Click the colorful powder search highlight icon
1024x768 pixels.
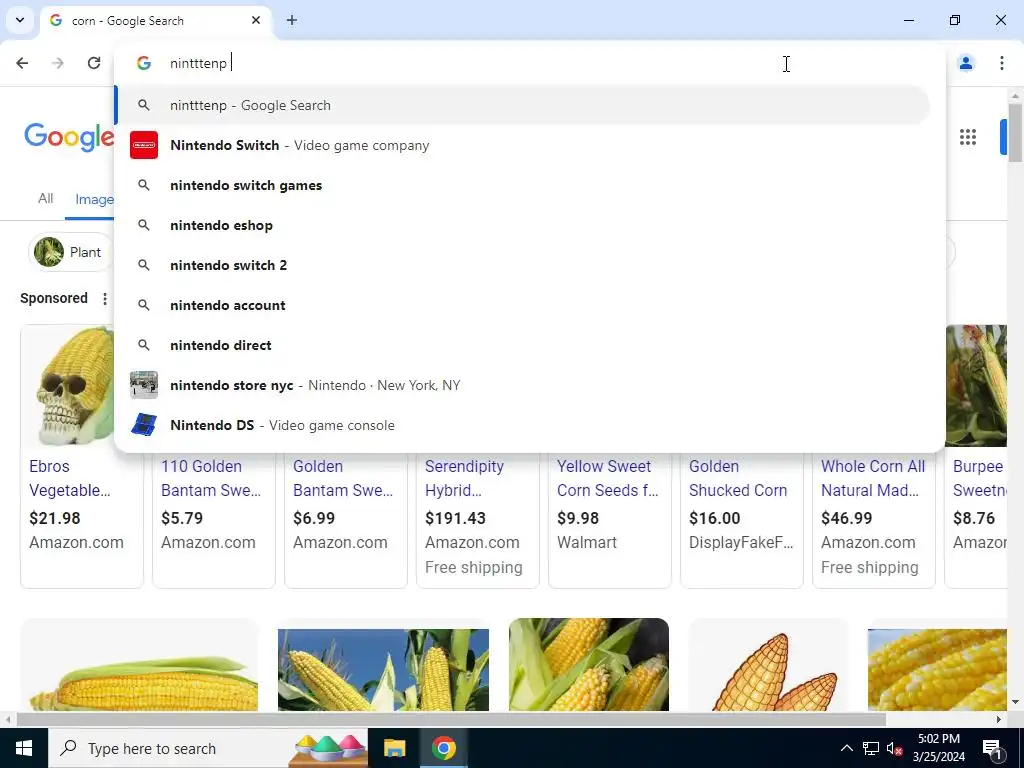[x=330, y=750]
